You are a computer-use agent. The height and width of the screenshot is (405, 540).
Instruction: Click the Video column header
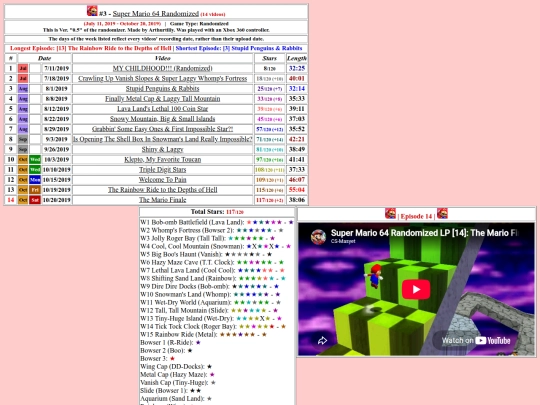pos(163,58)
